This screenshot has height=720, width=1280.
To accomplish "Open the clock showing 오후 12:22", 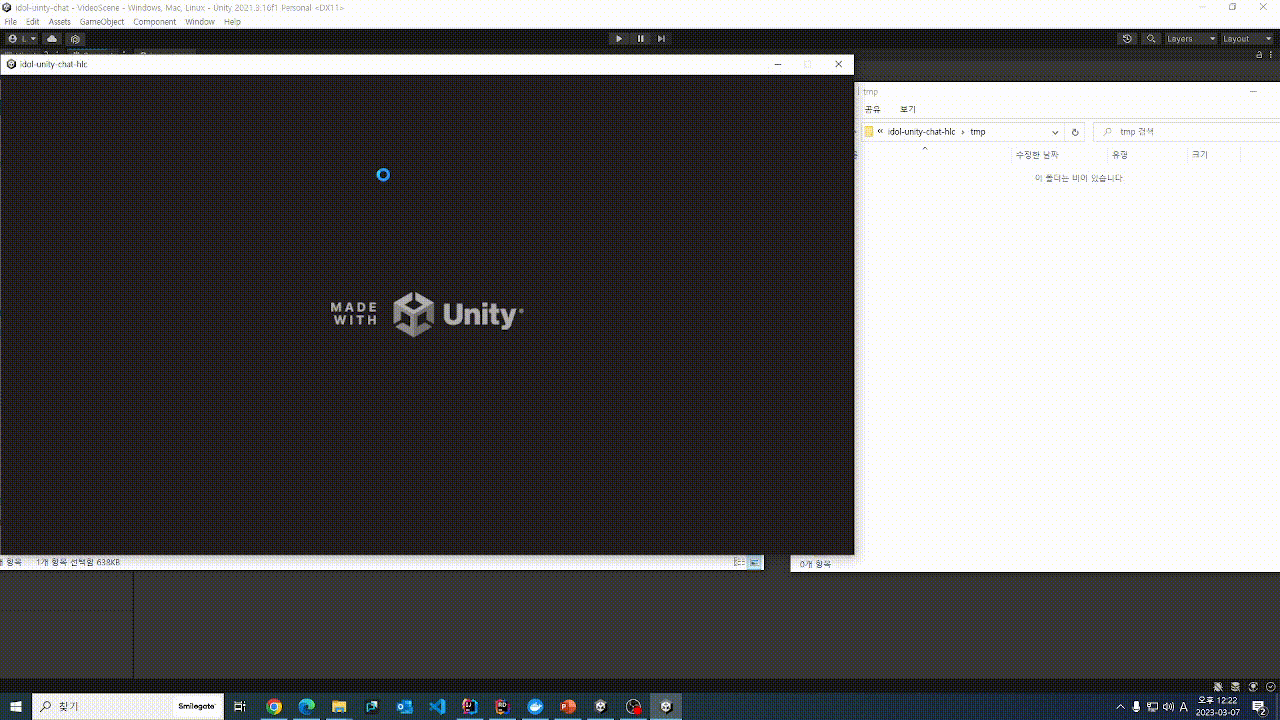I will point(1217,707).
